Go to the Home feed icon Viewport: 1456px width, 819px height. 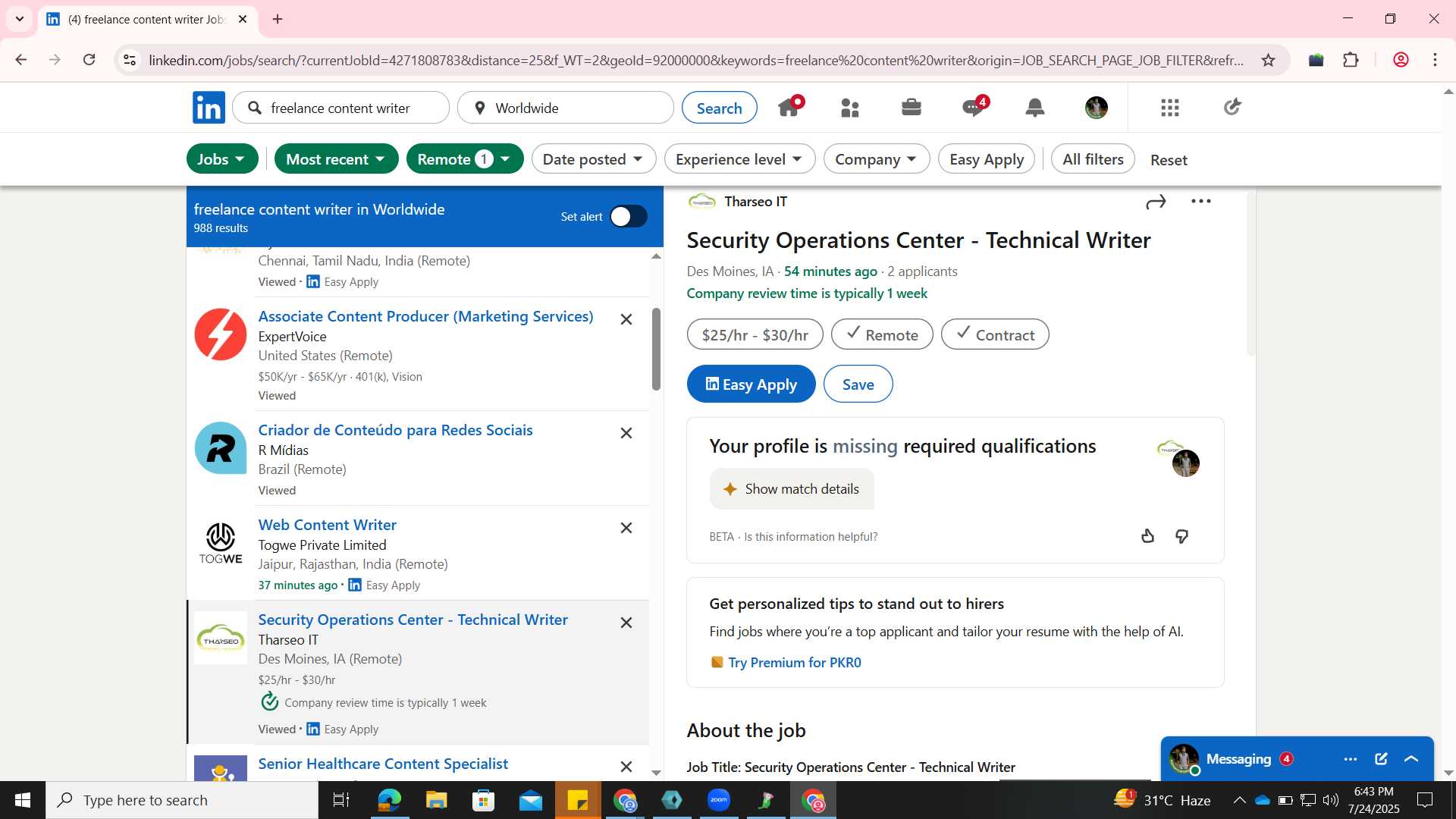pyautogui.click(x=789, y=107)
